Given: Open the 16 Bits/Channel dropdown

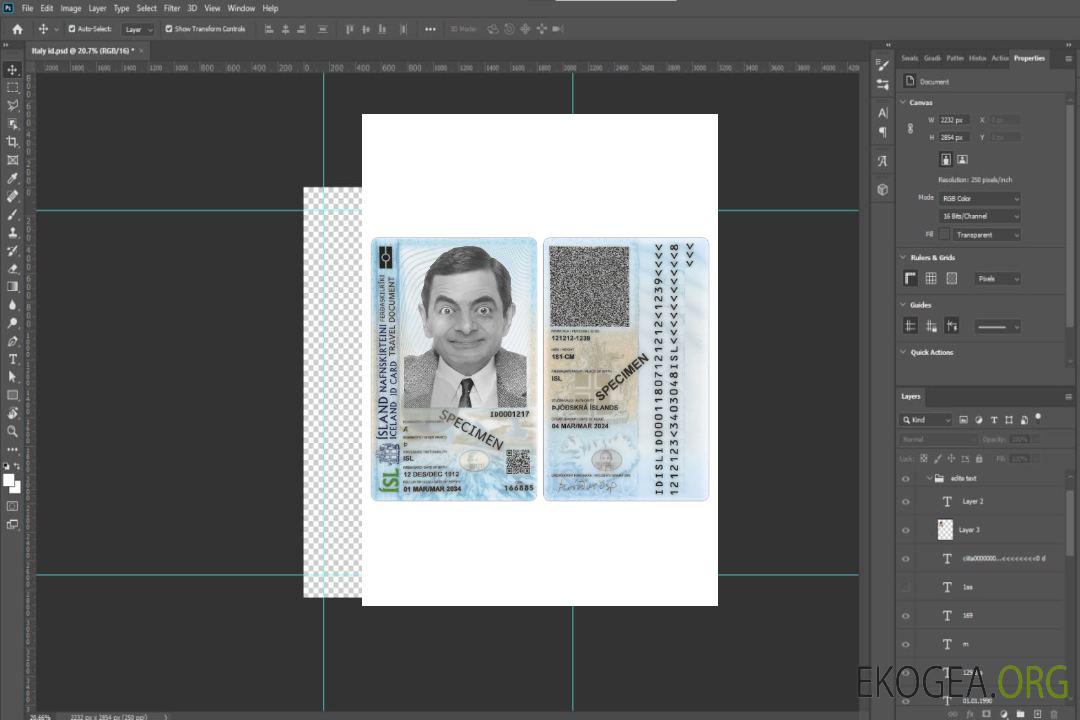Looking at the screenshot, I should coord(980,216).
